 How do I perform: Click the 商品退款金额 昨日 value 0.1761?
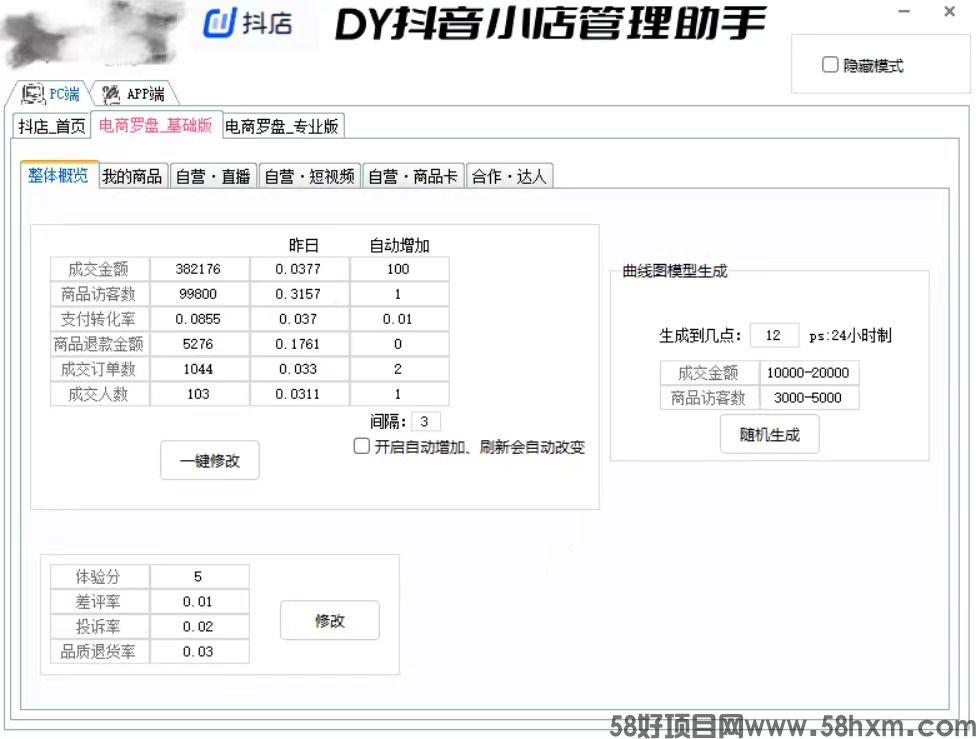pos(299,344)
